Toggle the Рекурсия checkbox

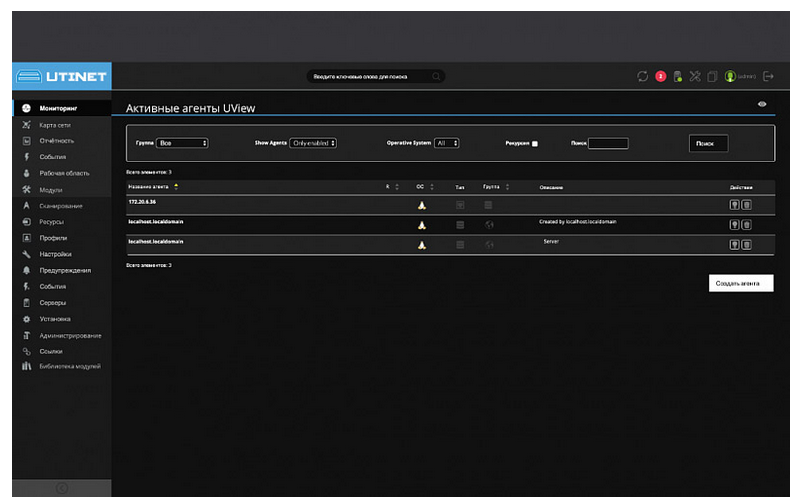[535, 144]
